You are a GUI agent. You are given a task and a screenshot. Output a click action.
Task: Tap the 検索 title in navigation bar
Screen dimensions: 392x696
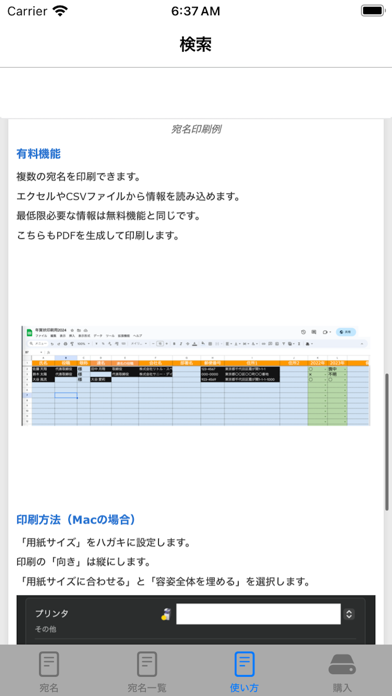[x=196, y=44]
